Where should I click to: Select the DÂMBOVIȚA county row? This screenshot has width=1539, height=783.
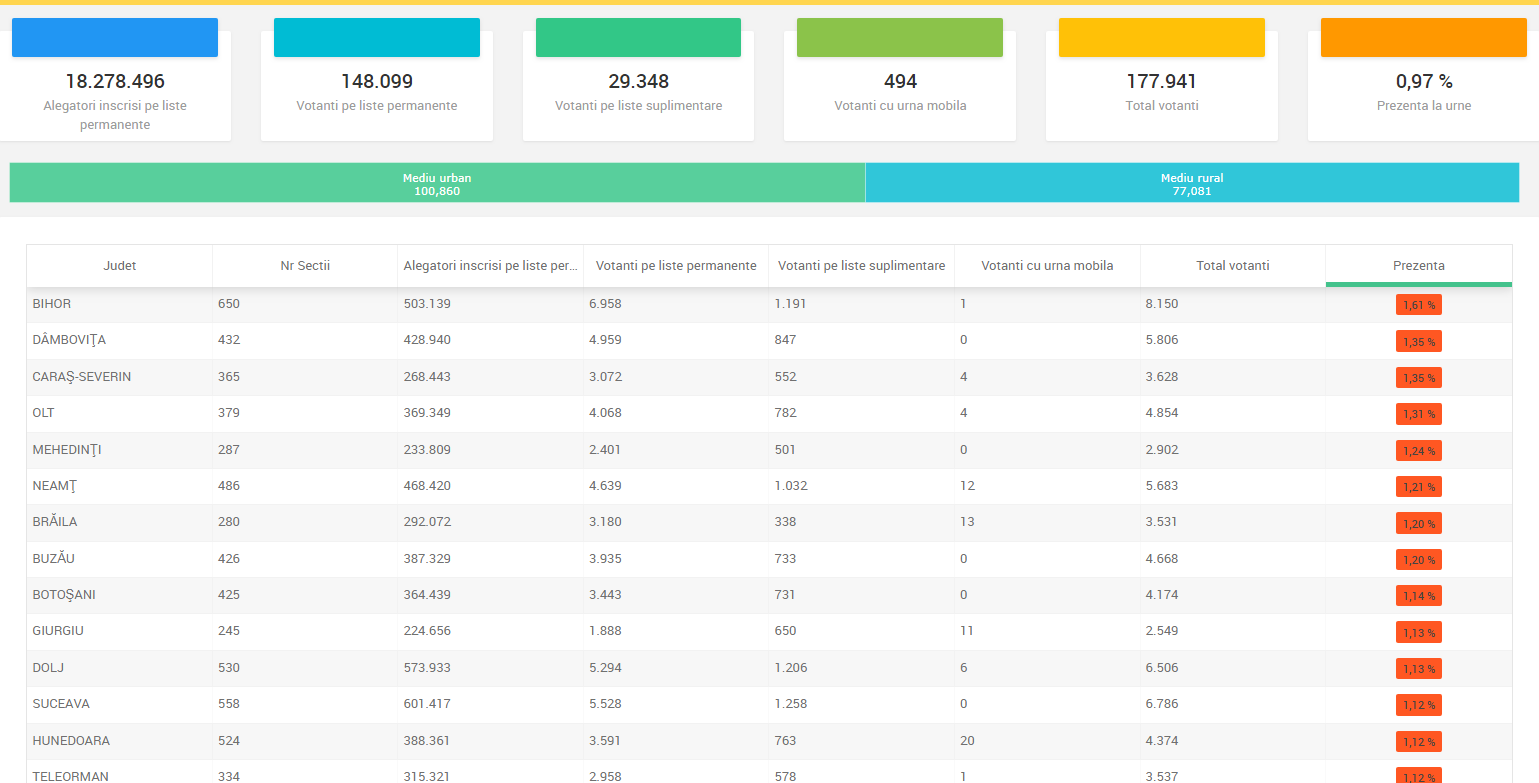click(x=69, y=340)
